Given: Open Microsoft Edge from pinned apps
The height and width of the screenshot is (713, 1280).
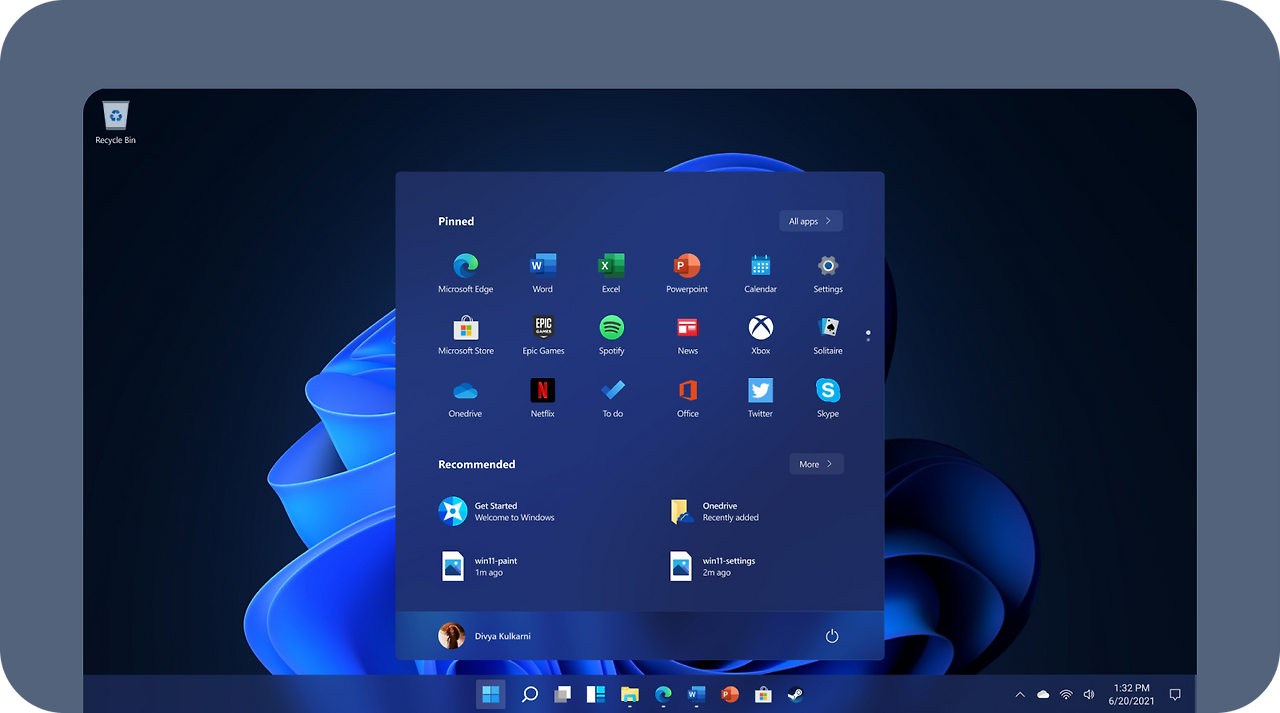Looking at the screenshot, I should (465, 273).
